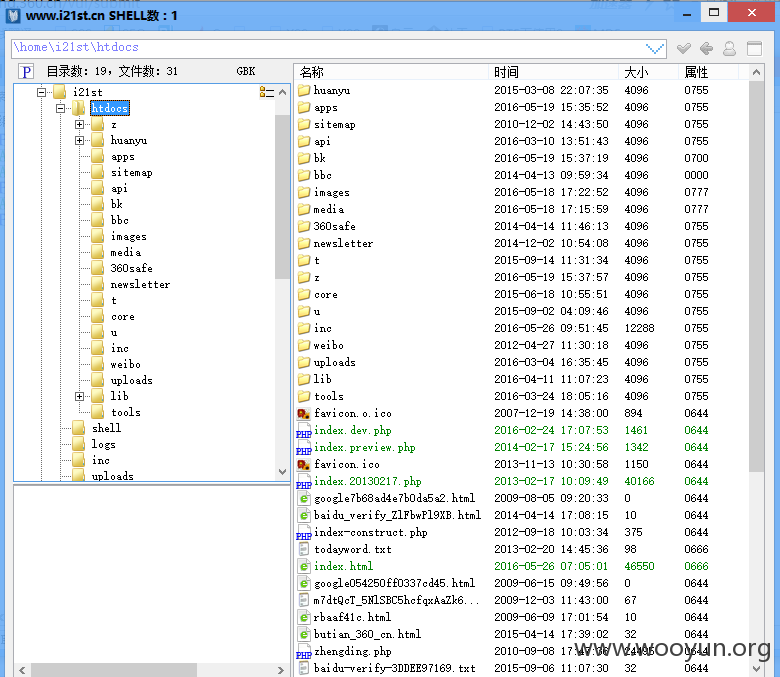Click the checkmark confirm path icon
This screenshot has width=780, height=677.
(x=684, y=48)
